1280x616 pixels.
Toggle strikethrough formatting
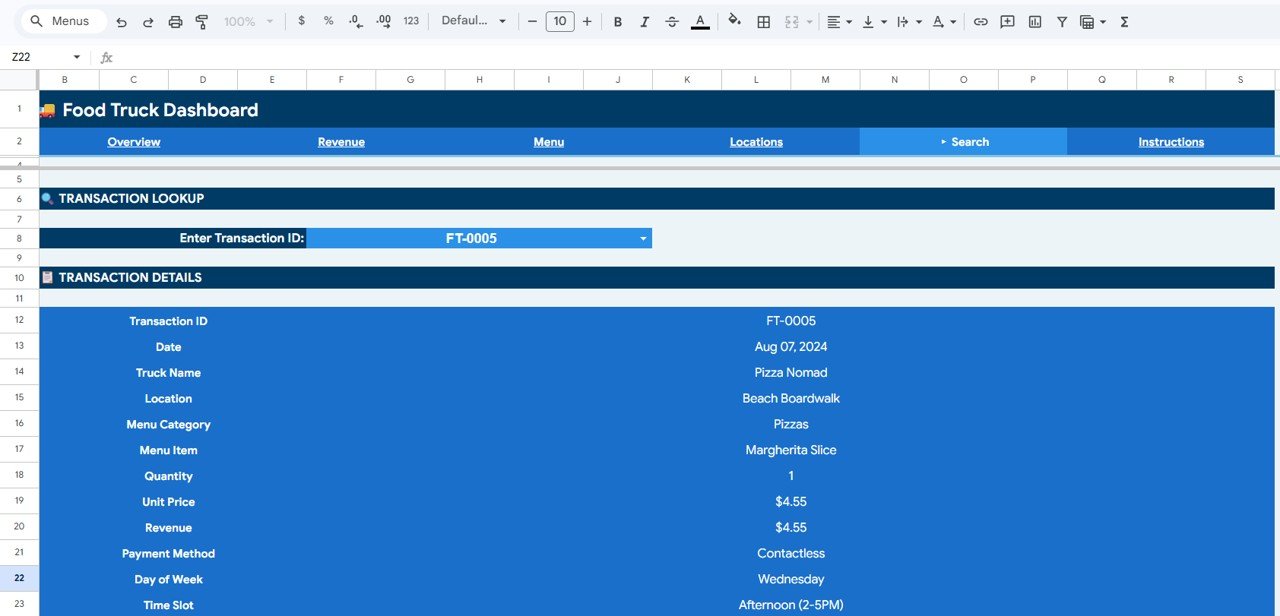(671, 20)
